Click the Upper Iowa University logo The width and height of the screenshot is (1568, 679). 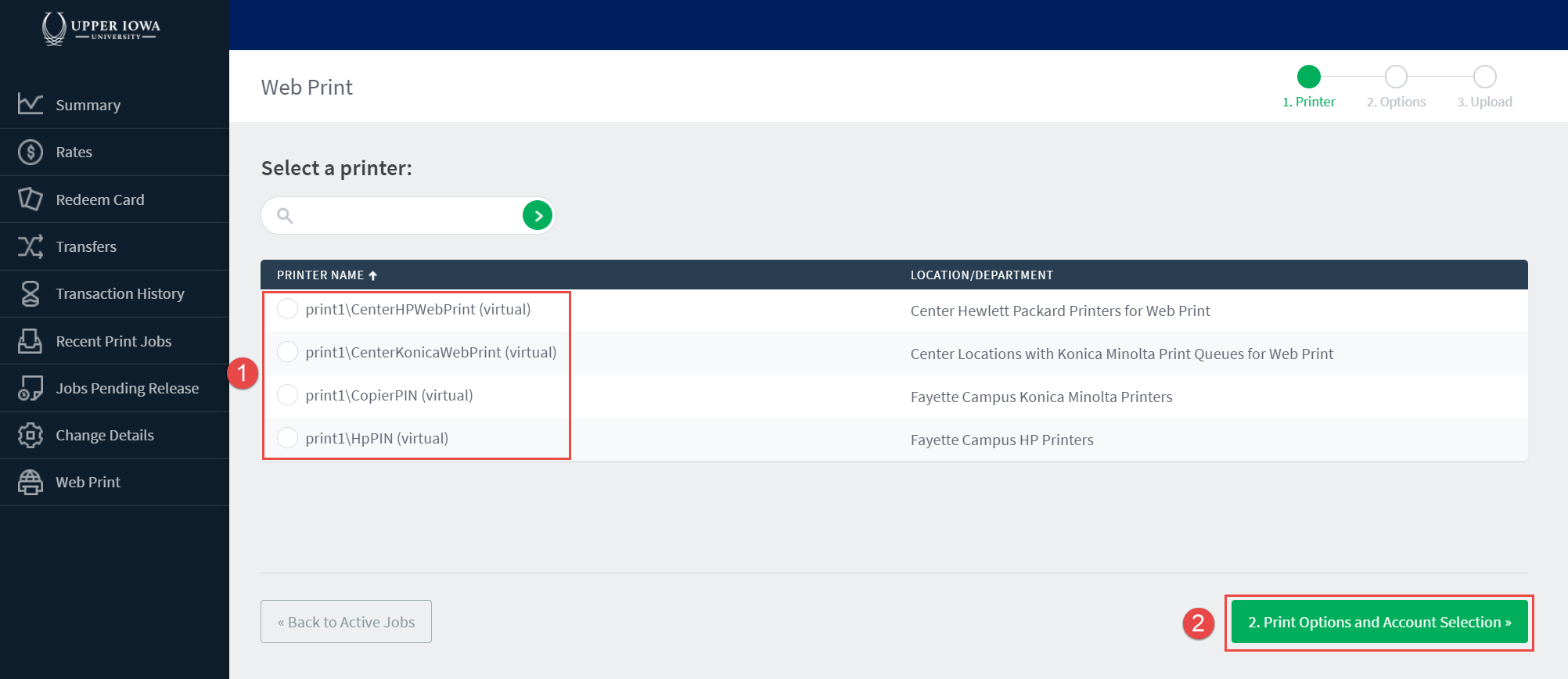[100, 28]
